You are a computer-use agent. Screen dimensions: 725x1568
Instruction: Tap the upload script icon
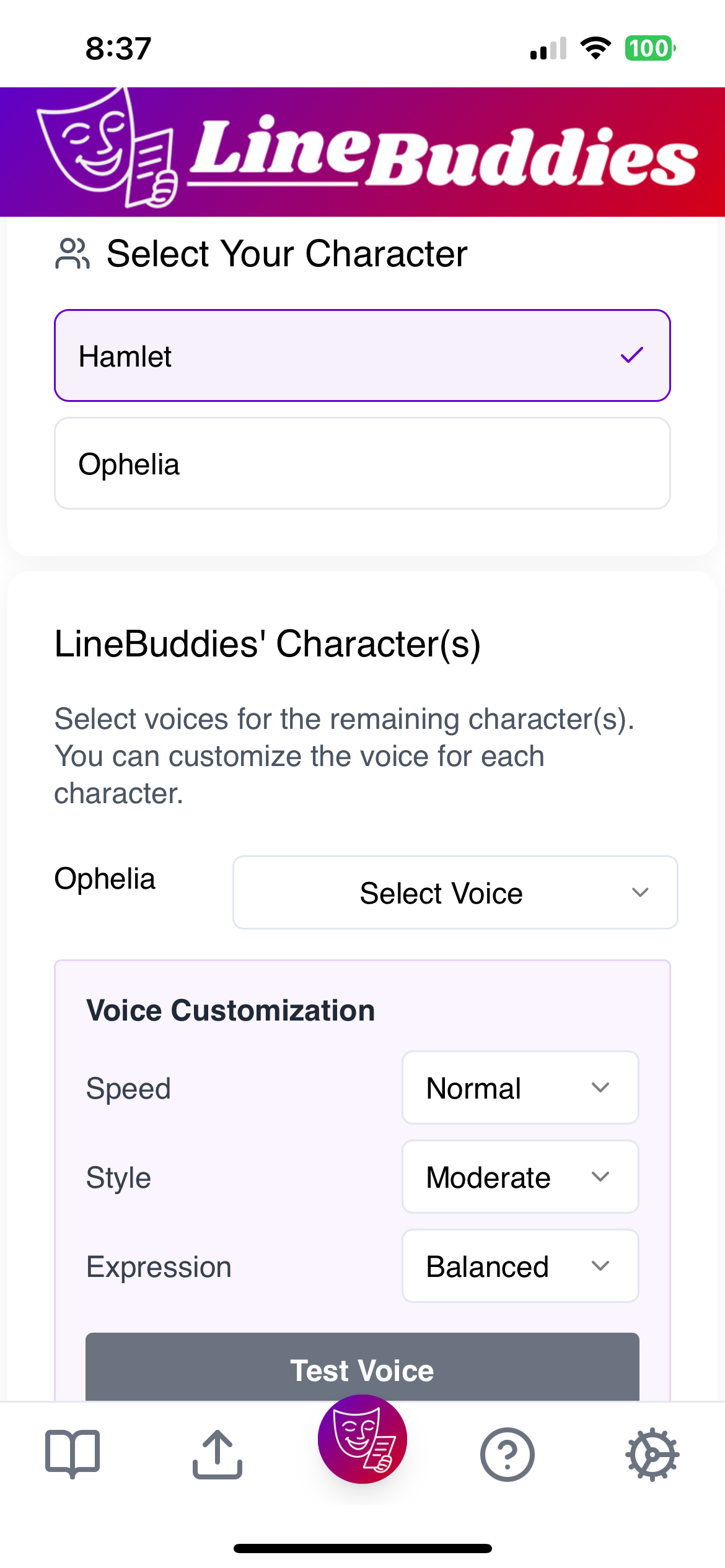click(217, 1453)
